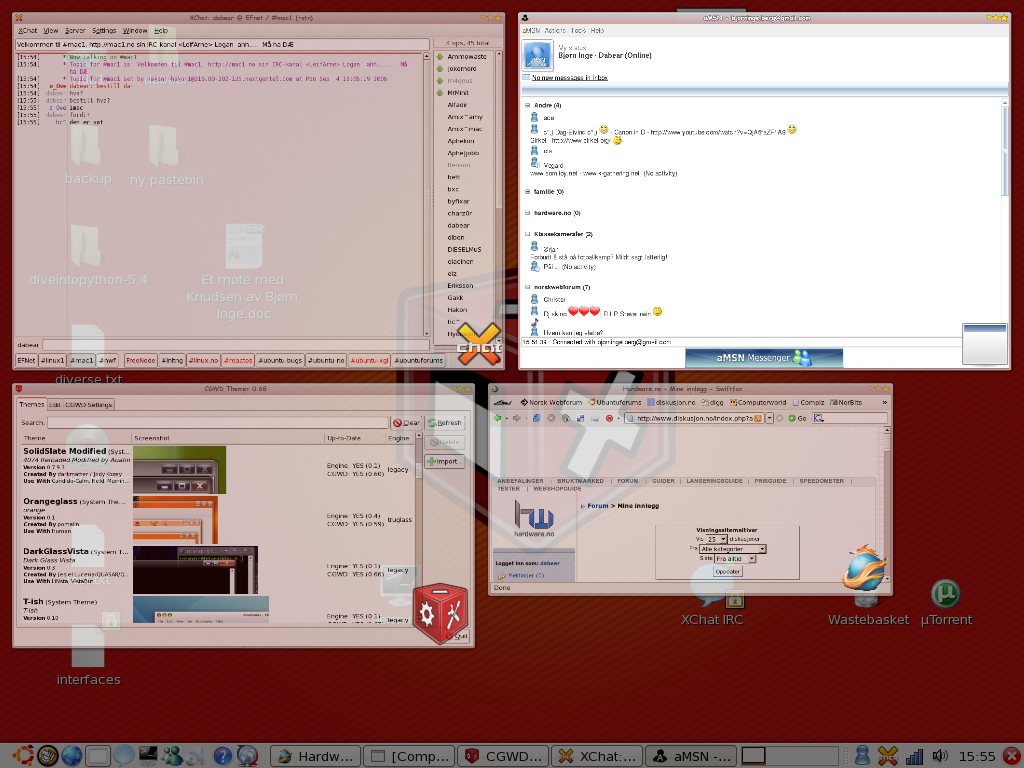Click the Clear button in CGWD Themer
This screenshot has width=1024, height=768.
407,423
